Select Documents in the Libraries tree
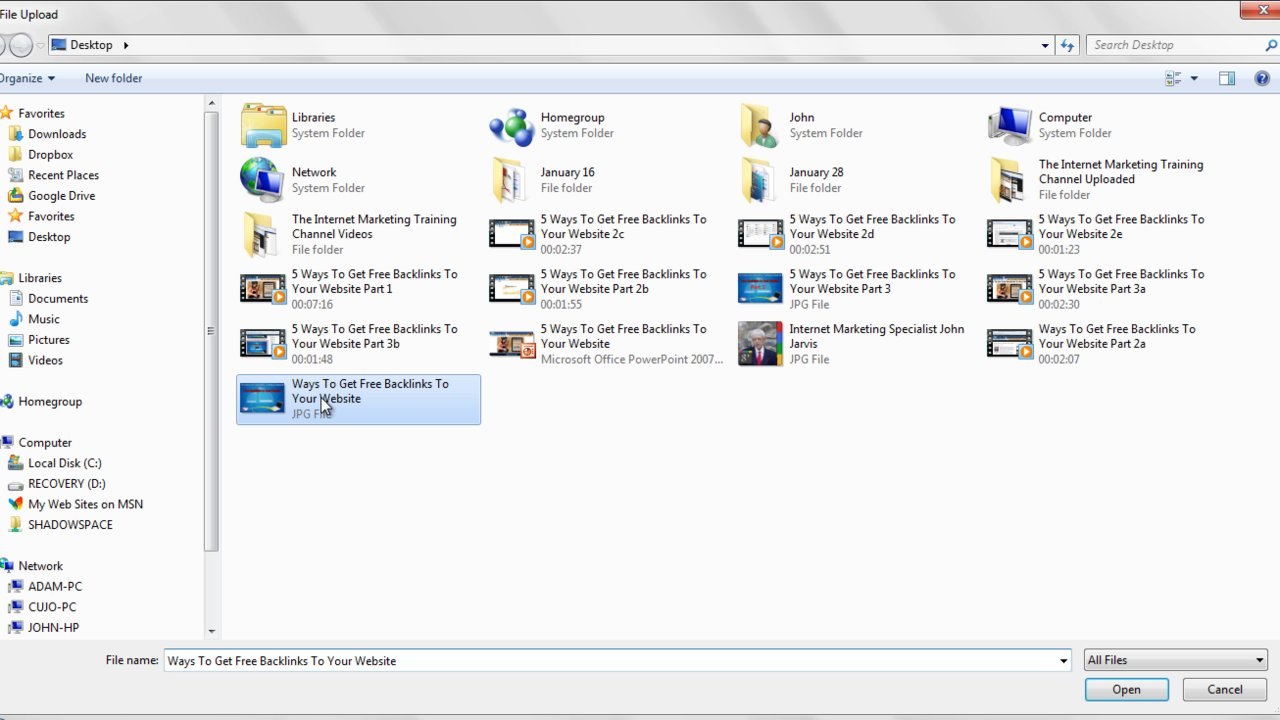The width and height of the screenshot is (1280, 720). pos(58,298)
